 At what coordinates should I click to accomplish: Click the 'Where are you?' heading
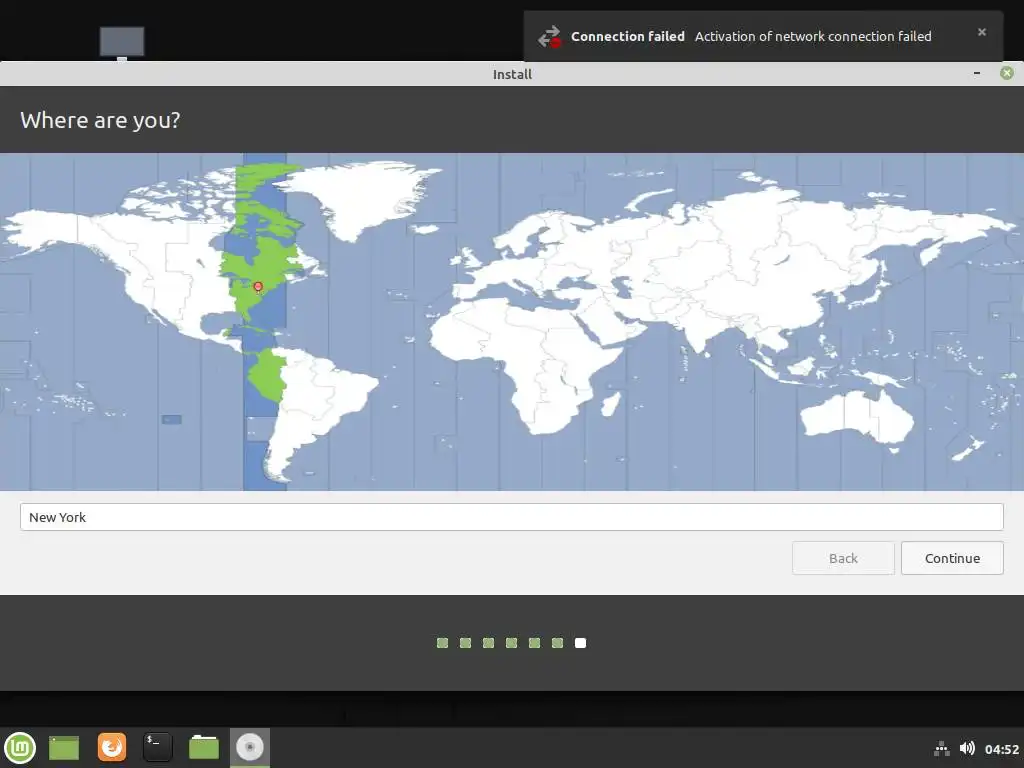100,120
